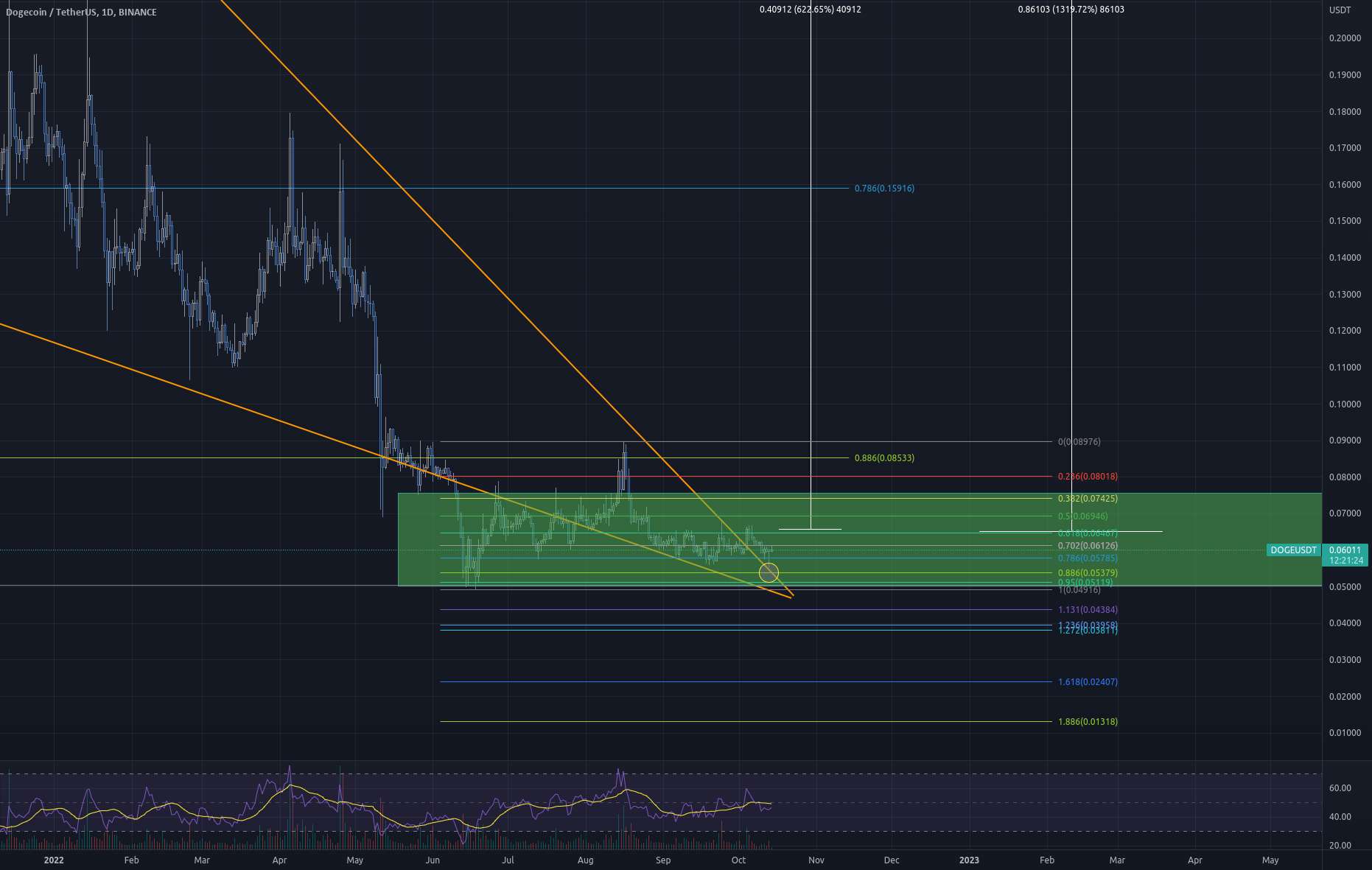Click 60.00 on the RSI scale
Viewport: 1372px width, 870px height.
pos(1340,788)
